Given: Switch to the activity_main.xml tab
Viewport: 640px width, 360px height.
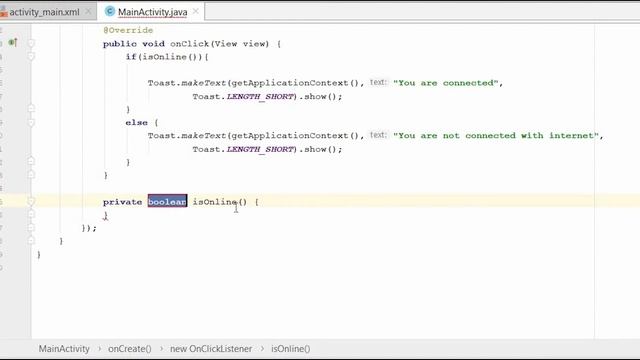Looking at the screenshot, I should click(44, 12).
